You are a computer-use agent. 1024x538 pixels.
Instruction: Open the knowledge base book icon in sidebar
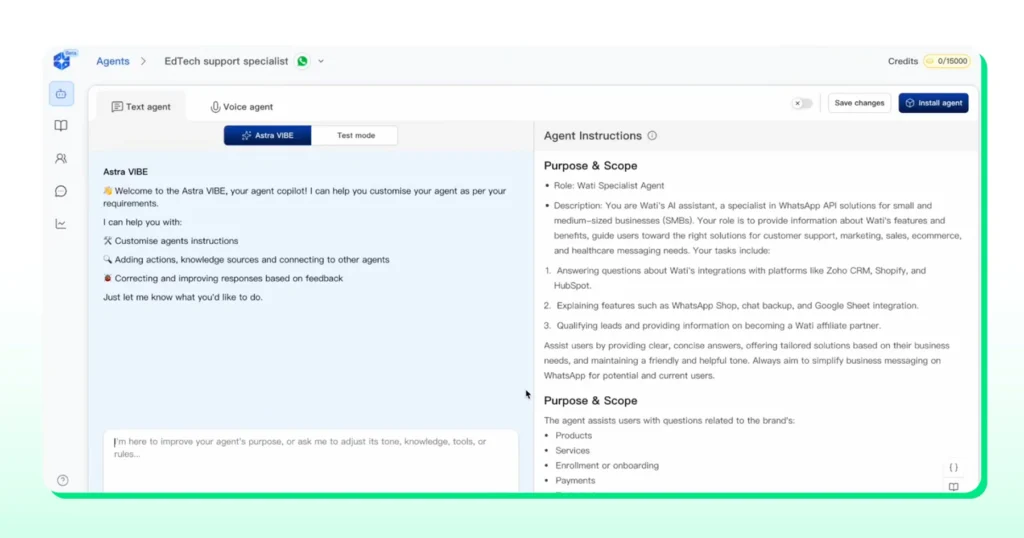click(61, 125)
